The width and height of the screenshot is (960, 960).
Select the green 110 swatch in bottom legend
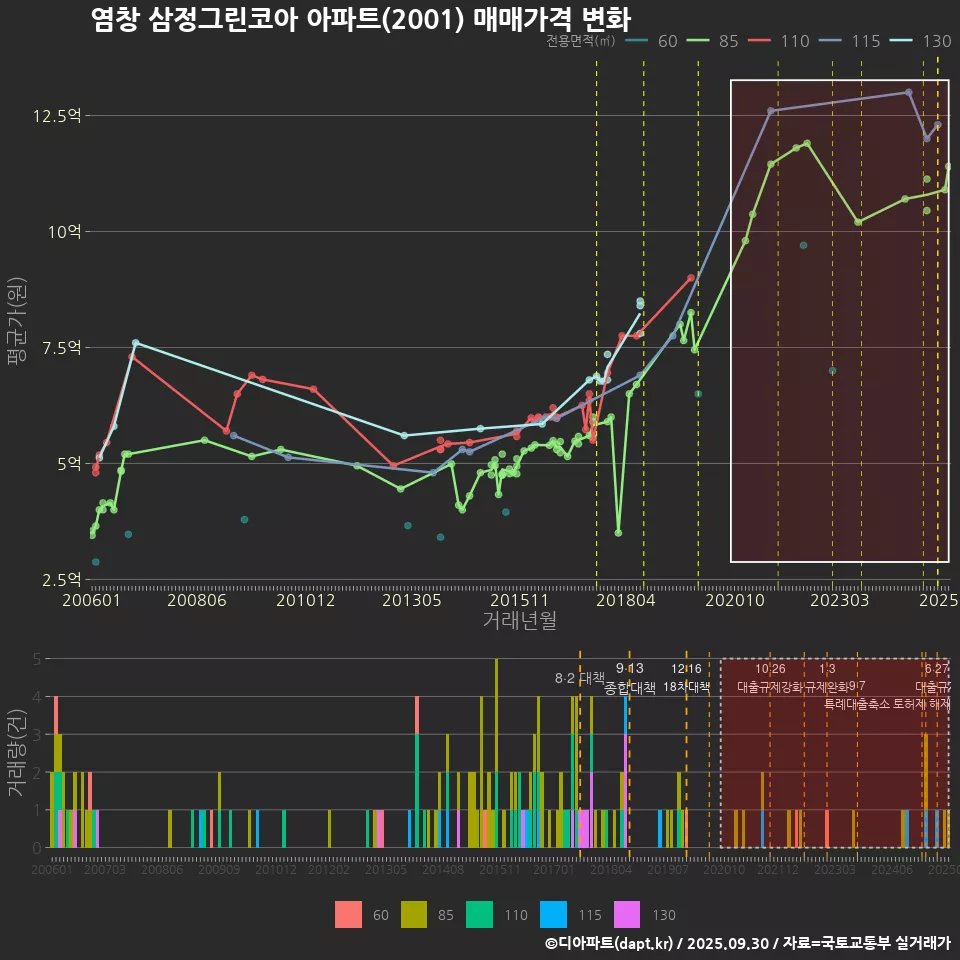click(480, 914)
